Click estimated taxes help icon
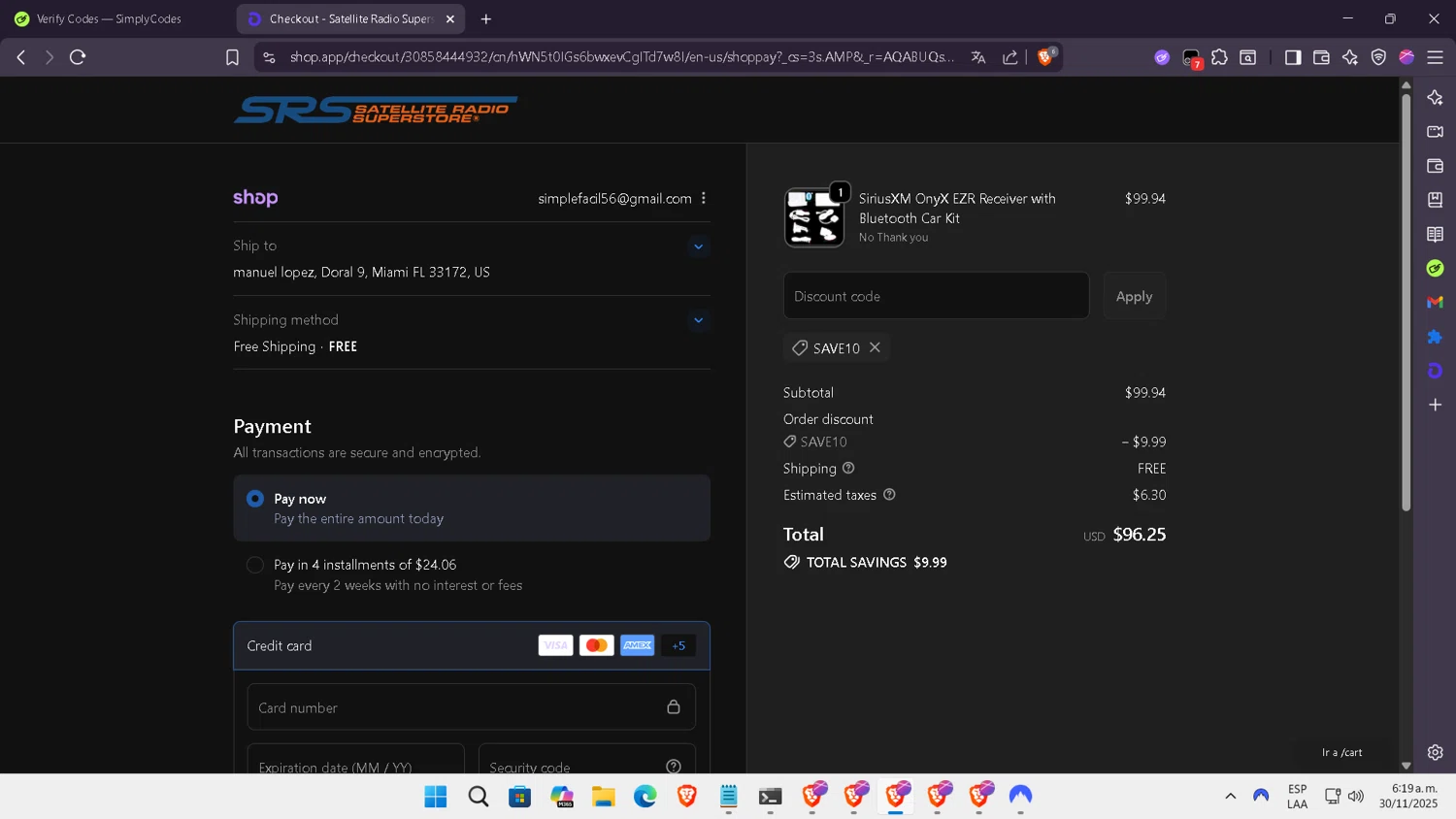This screenshot has width=1456, height=819. coord(889,494)
